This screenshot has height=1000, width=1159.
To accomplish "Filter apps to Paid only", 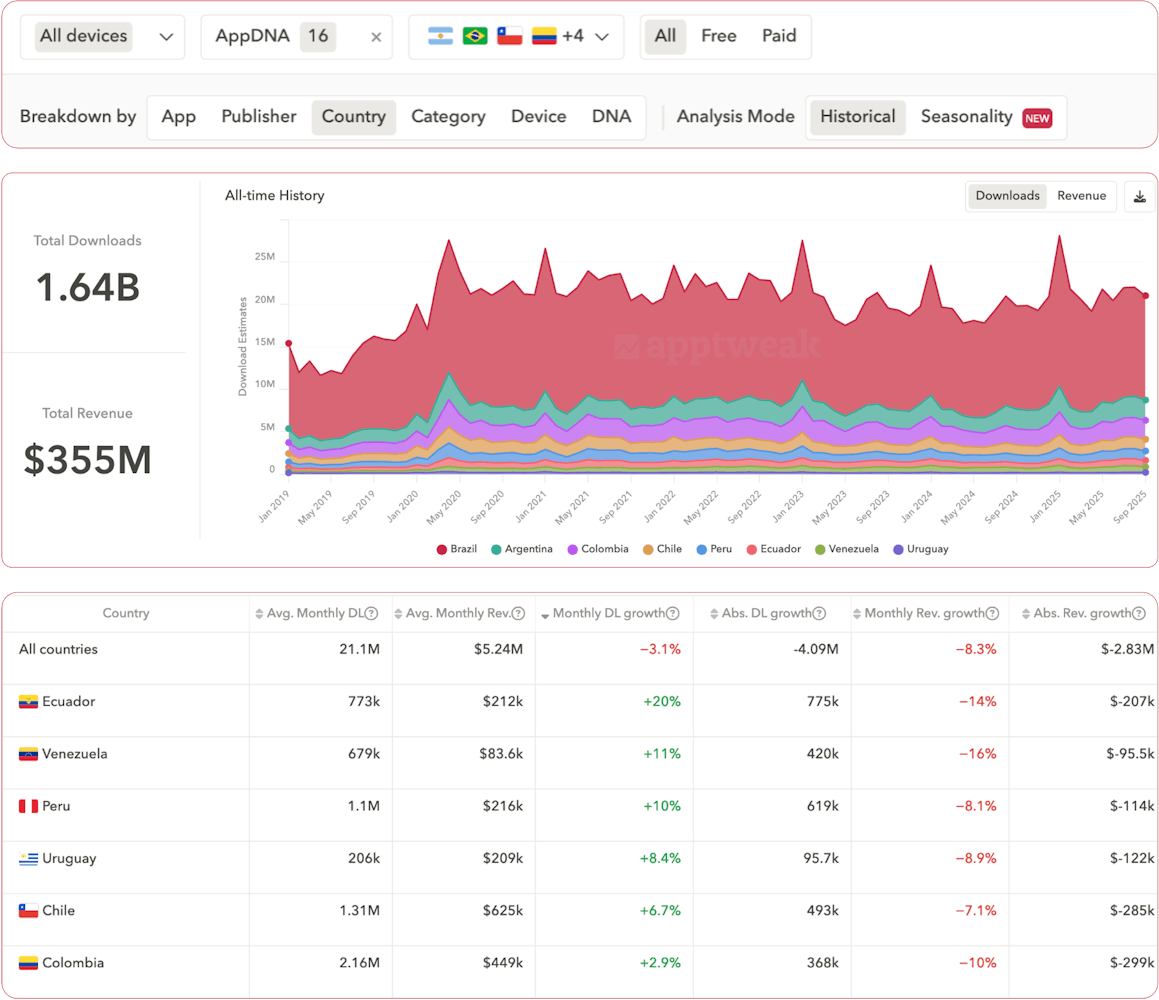I will tap(779, 35).
